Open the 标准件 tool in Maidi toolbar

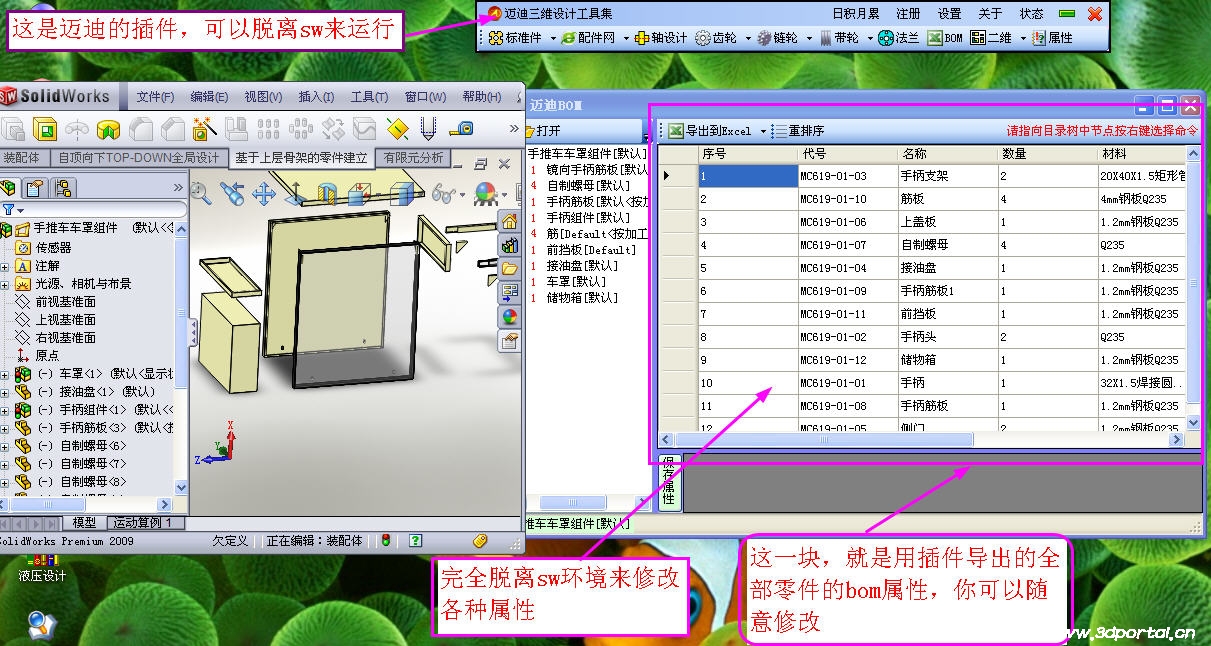tap(517, 38)
